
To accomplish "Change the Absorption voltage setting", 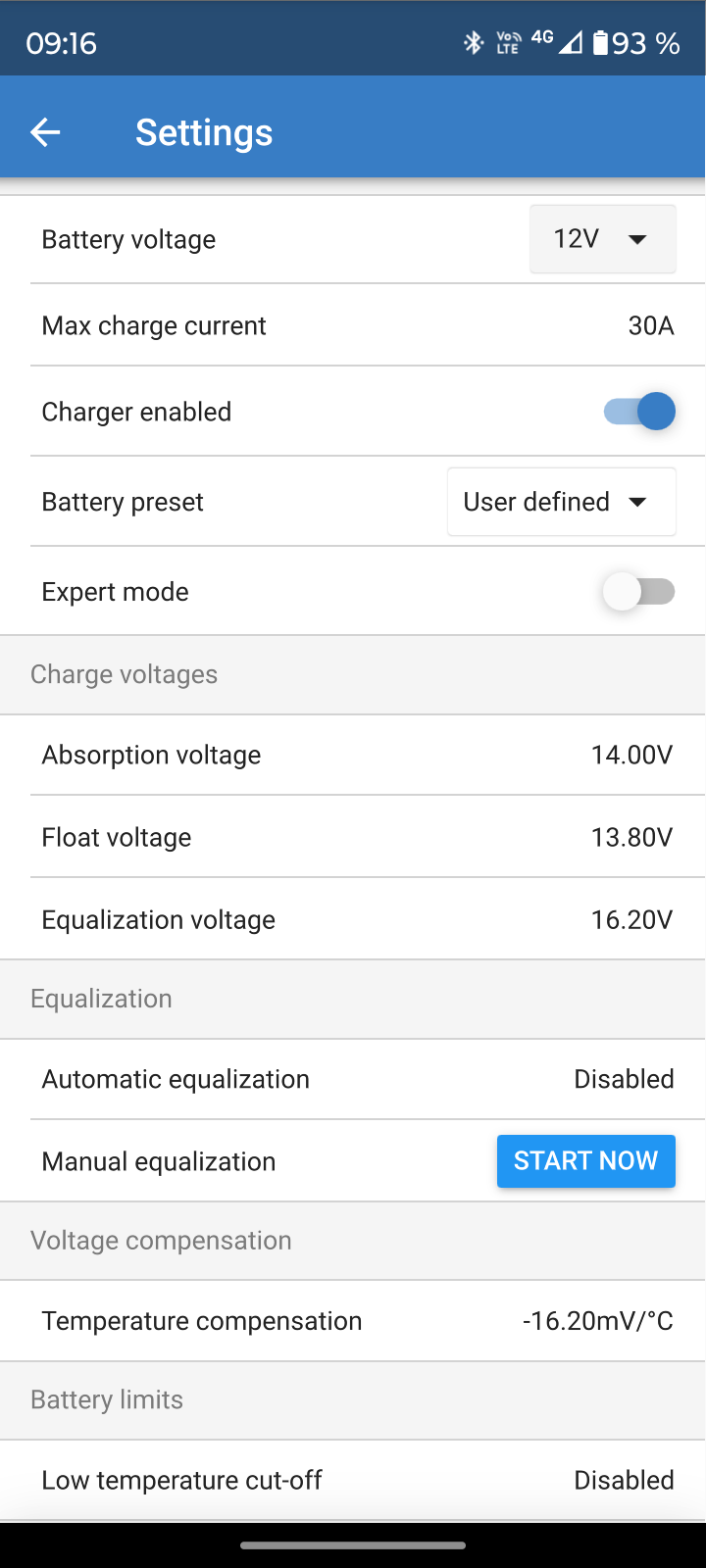I will [631, 755].
